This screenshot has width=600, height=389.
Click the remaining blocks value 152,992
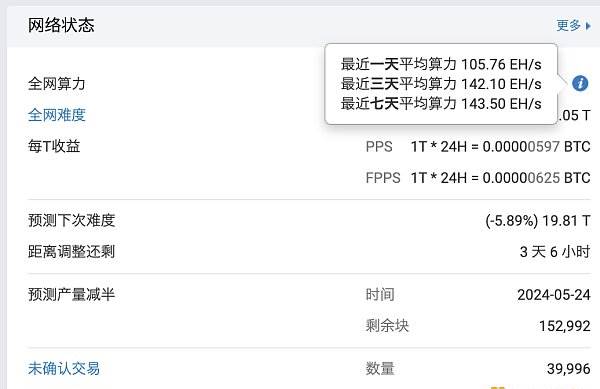point(565,326)
